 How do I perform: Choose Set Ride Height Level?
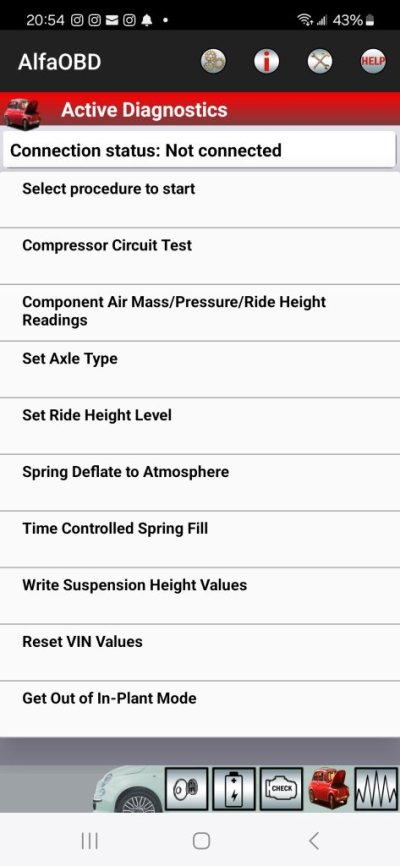[x=200, y=426]
